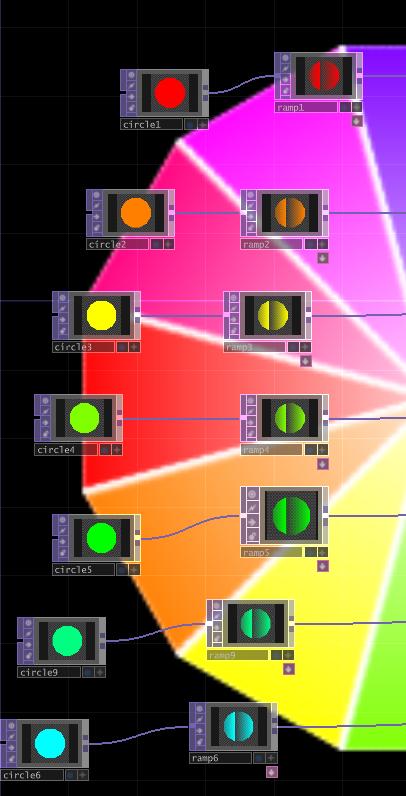
Task: Expand docked operators arrow below ramp5
Action: pos(323,566)
